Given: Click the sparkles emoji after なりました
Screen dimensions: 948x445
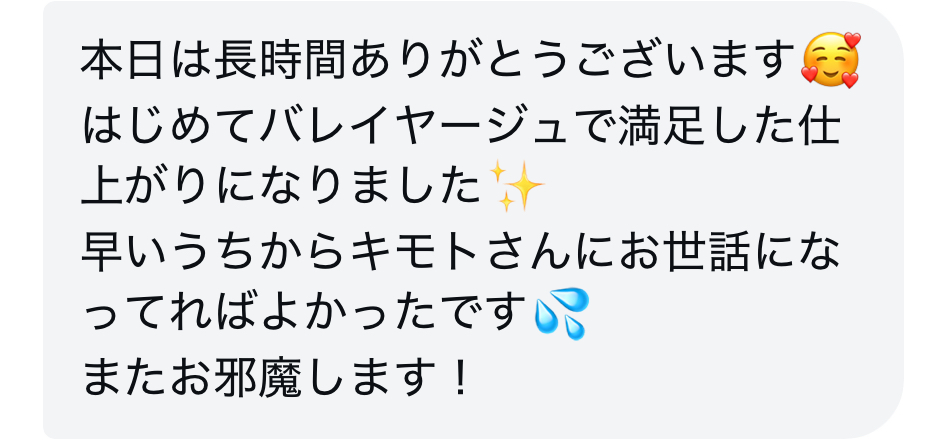Looking at the screenshot, I should click(x=516, y=186).
